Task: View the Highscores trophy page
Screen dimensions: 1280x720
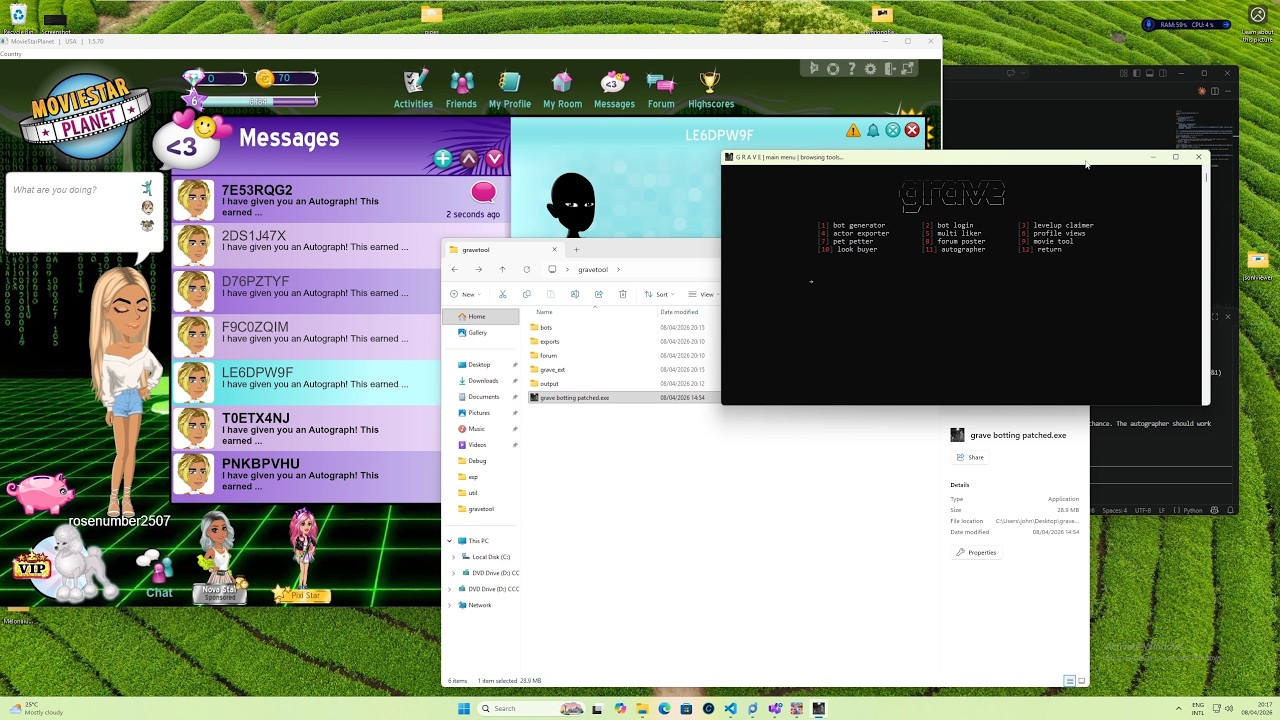Action: [x=711, y=88]
